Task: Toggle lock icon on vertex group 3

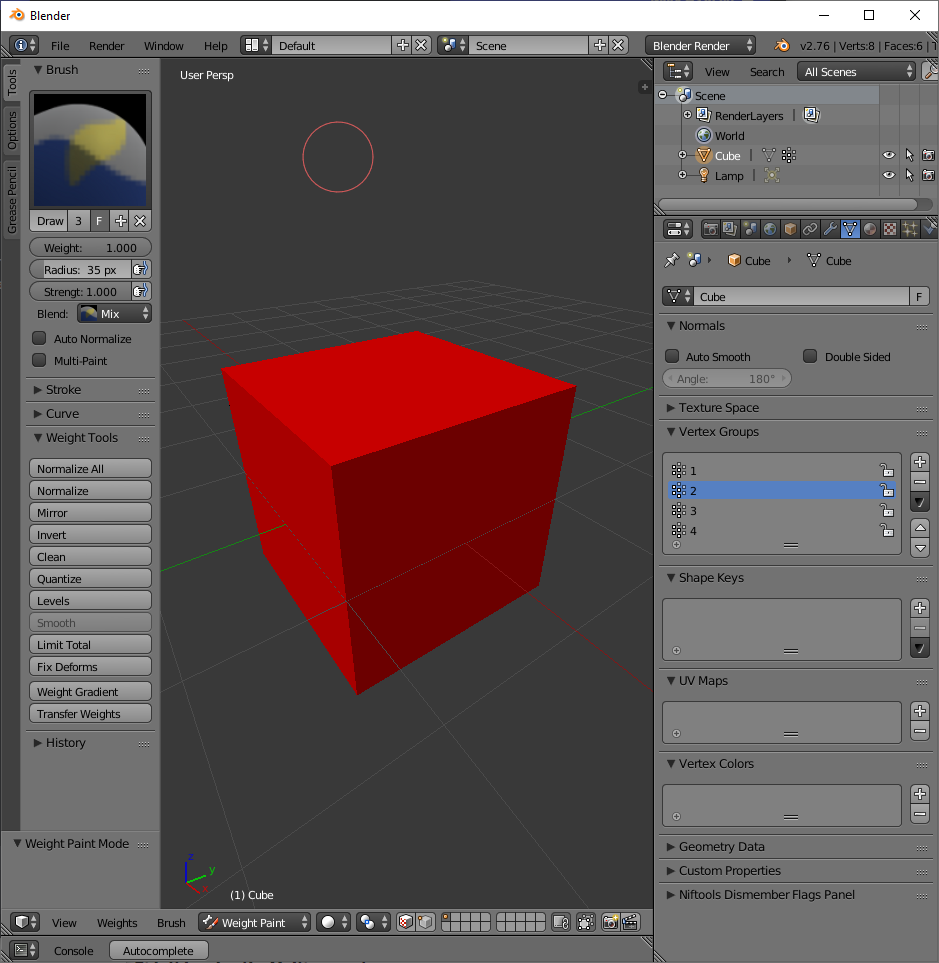Action: pyautogui.click(x=886, y=510)
